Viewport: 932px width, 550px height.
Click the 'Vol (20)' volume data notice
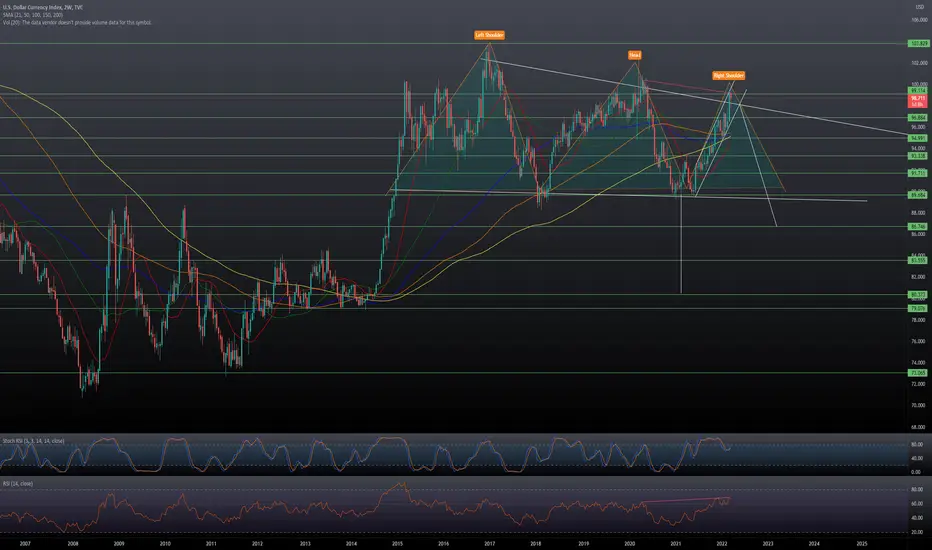[x=77, y=23]
